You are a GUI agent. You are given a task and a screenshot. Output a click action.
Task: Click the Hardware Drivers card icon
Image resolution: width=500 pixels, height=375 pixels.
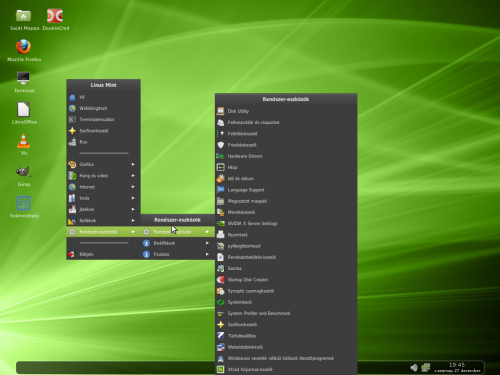[x=220, y=156]
